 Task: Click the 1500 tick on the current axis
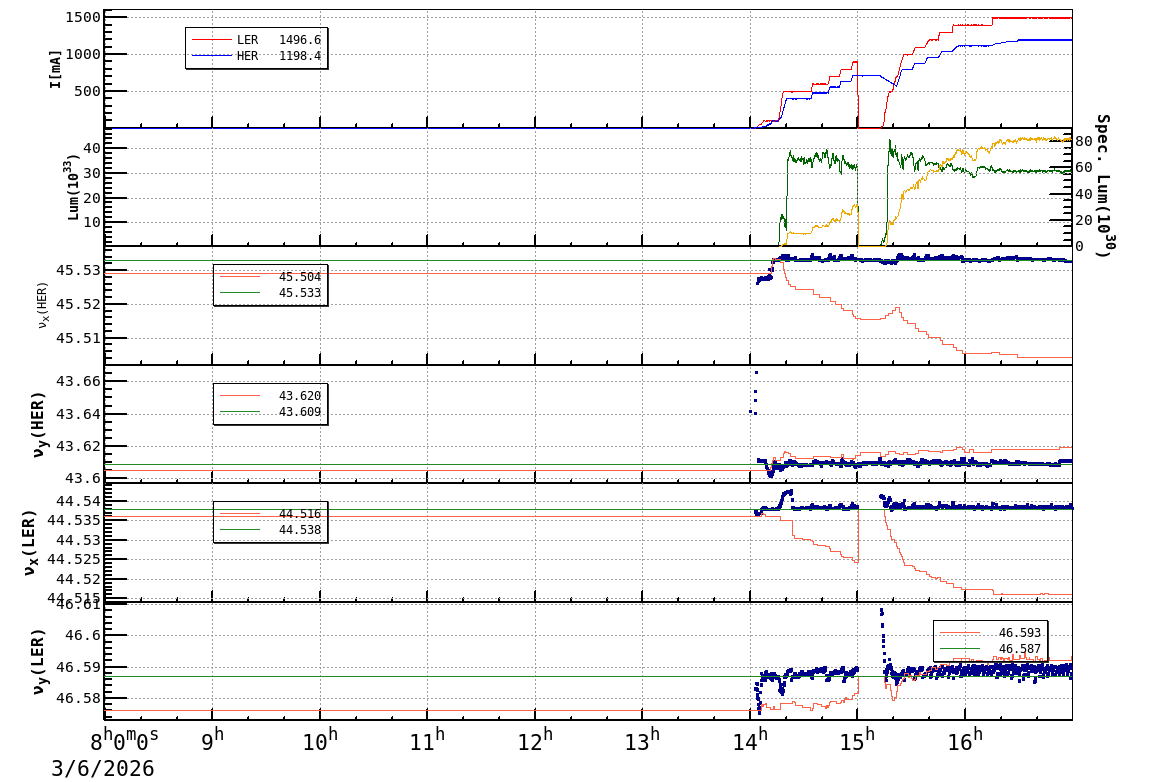click(83, 17)
